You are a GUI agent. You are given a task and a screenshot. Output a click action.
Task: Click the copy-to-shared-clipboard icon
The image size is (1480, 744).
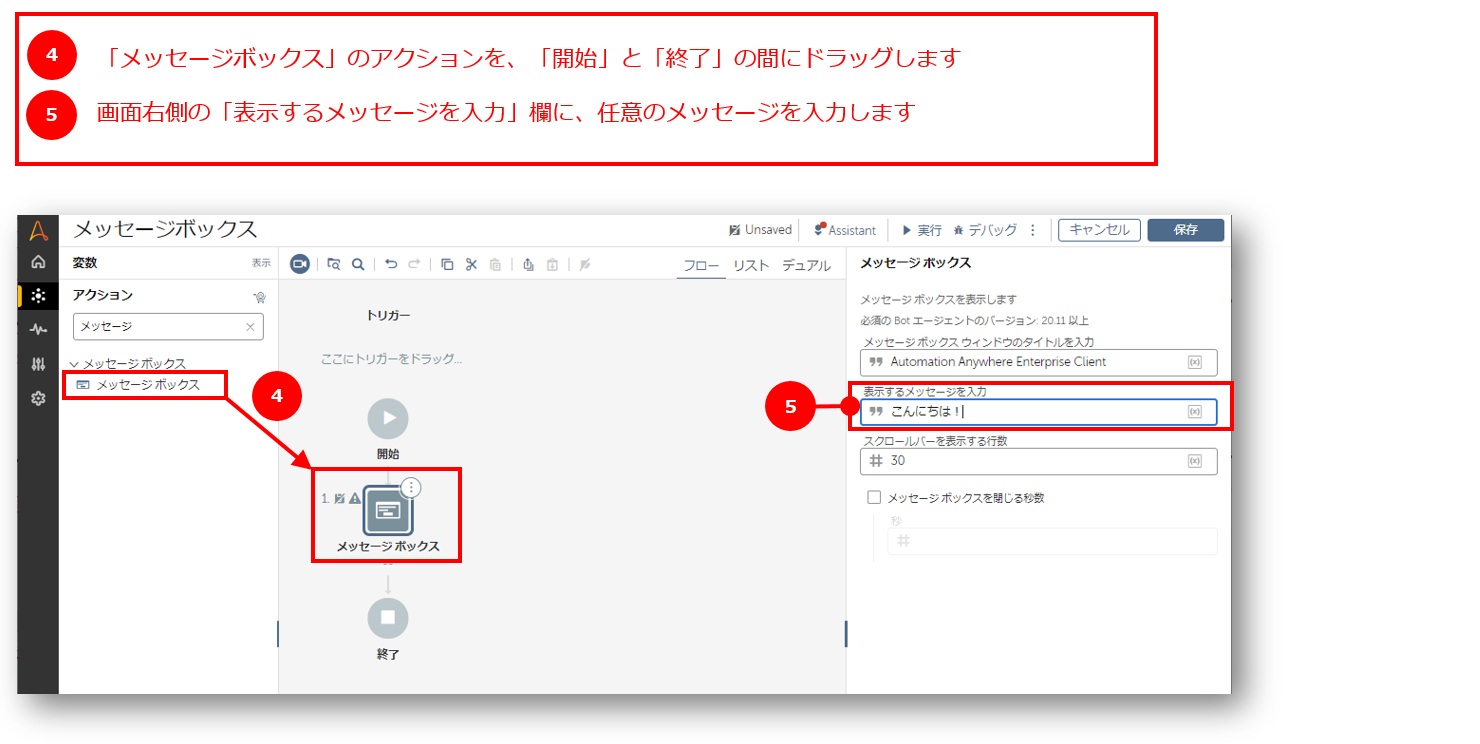pos(528,264)
